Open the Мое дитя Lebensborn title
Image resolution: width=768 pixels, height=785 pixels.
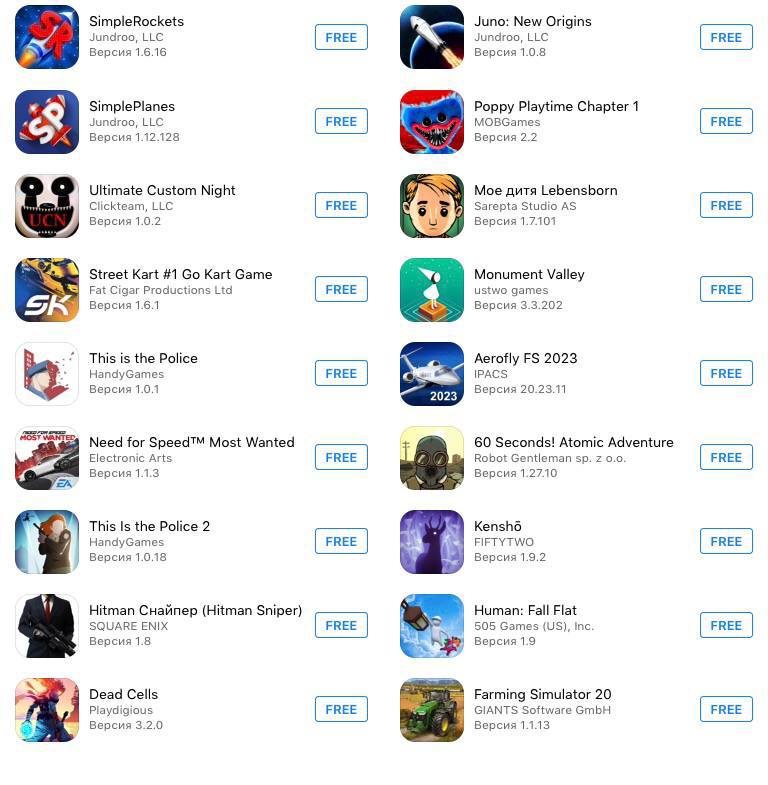tap(546, 190)
